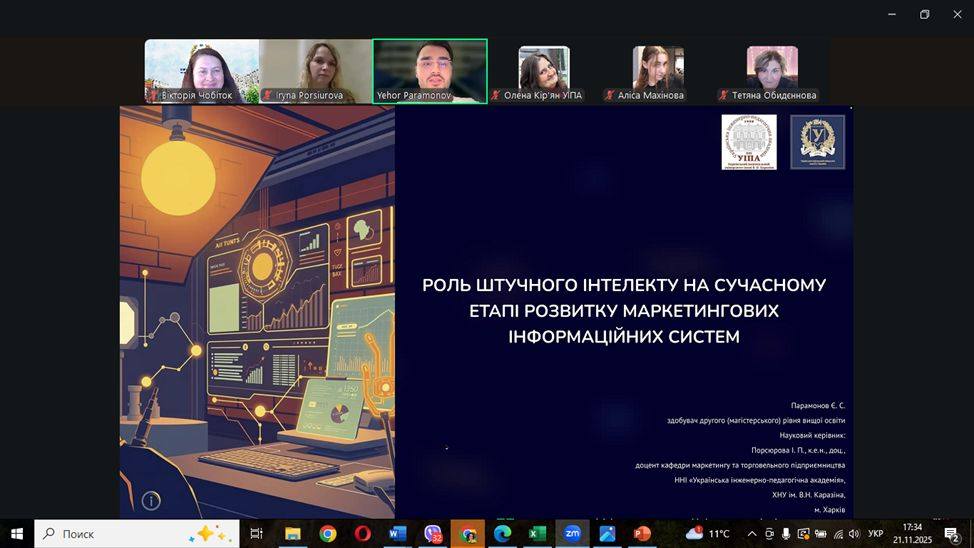Viewport: 974px width, 548px height.
Task: Switch to Opera browser in taskbar
Action: (362, 534)
